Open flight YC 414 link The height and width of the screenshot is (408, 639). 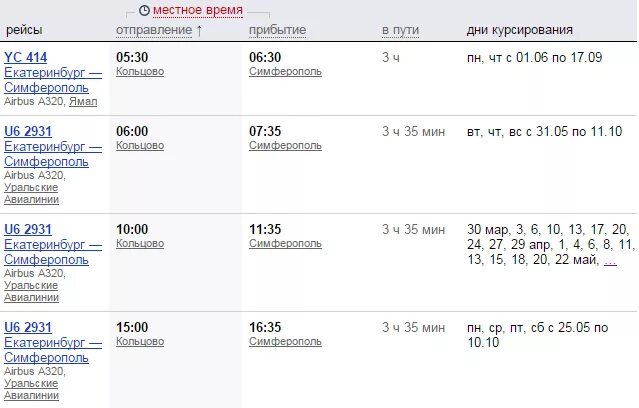click(x=26, y=57)
